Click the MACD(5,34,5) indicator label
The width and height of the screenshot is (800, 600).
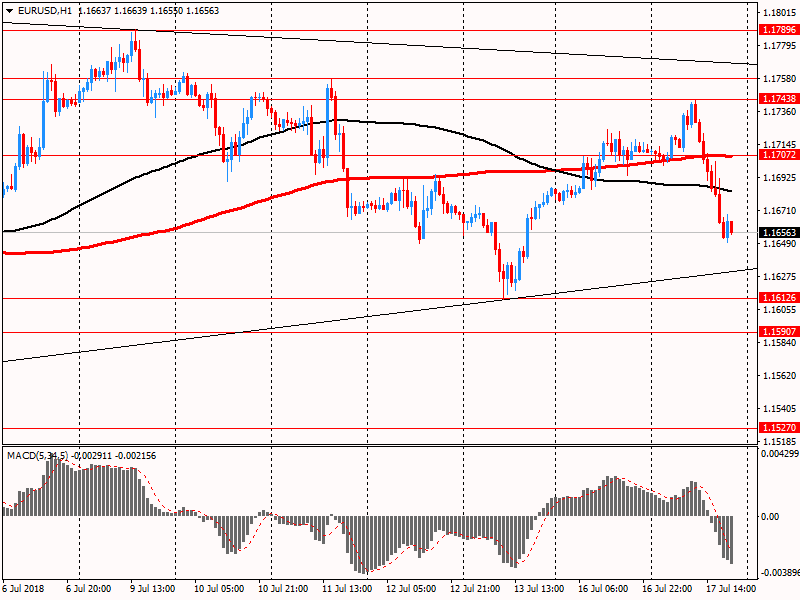[x=37, y=456]
